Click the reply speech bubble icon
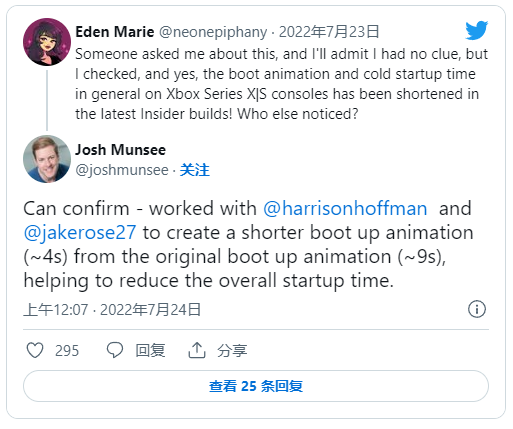 115,350
